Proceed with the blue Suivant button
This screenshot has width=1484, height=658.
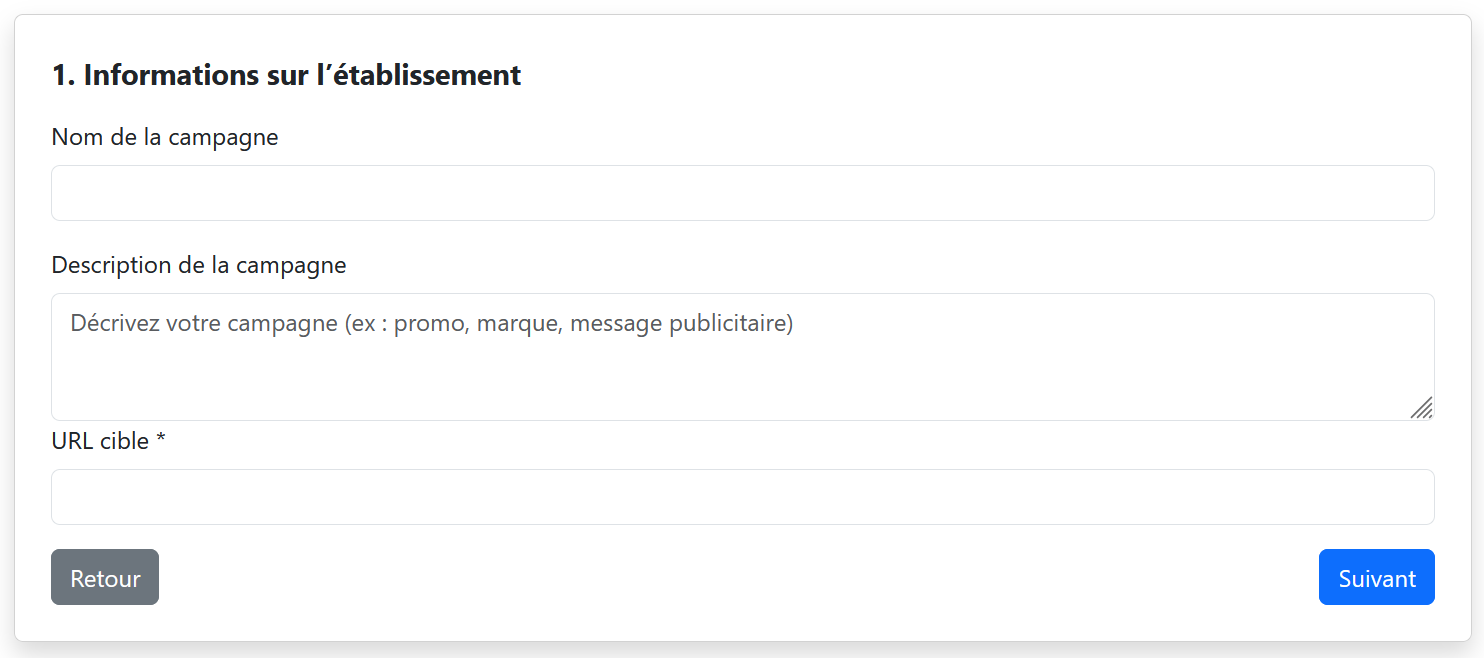(1377, 577)
